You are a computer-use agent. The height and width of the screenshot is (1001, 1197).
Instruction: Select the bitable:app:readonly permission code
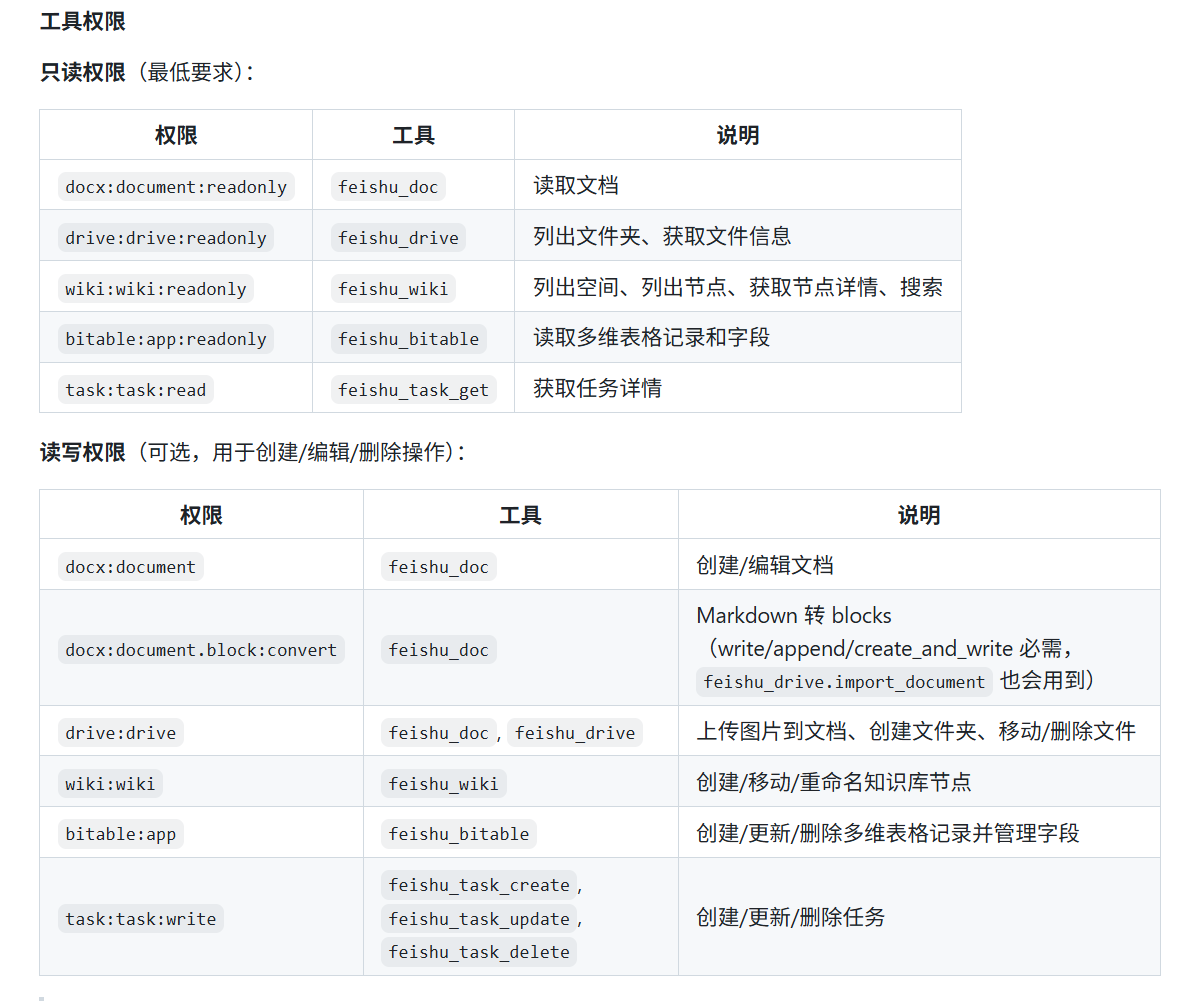[x=166, y=339]
